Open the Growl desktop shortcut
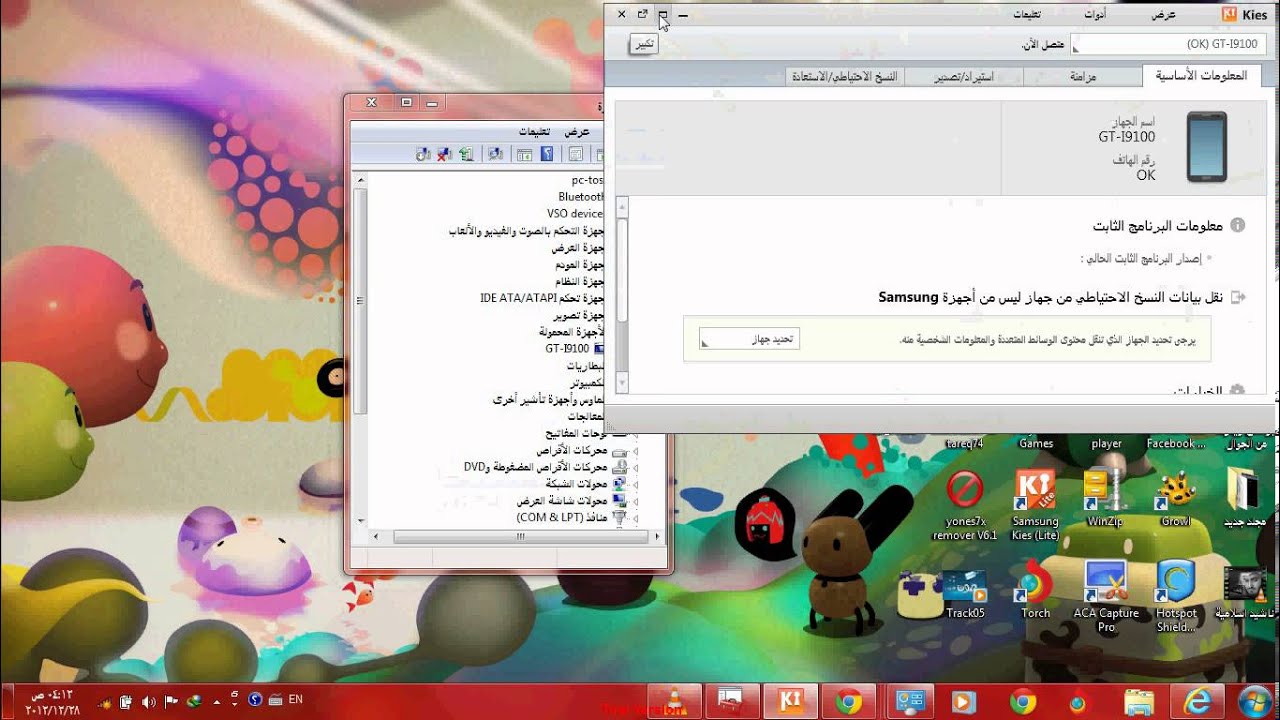The image size is (1280, 720). (x=1176, y=498)
